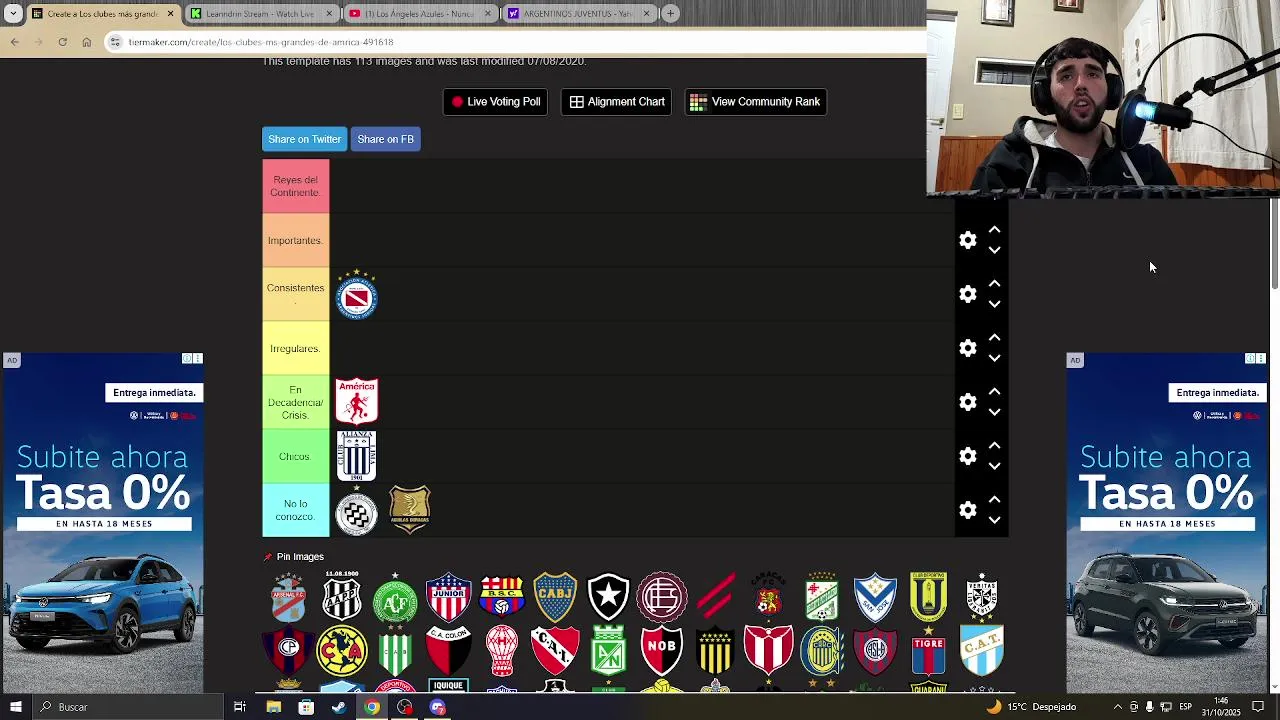The image size is (1280, 720).
Task: Choose the green Atlético Nacional crest
Action: point(608,651)
